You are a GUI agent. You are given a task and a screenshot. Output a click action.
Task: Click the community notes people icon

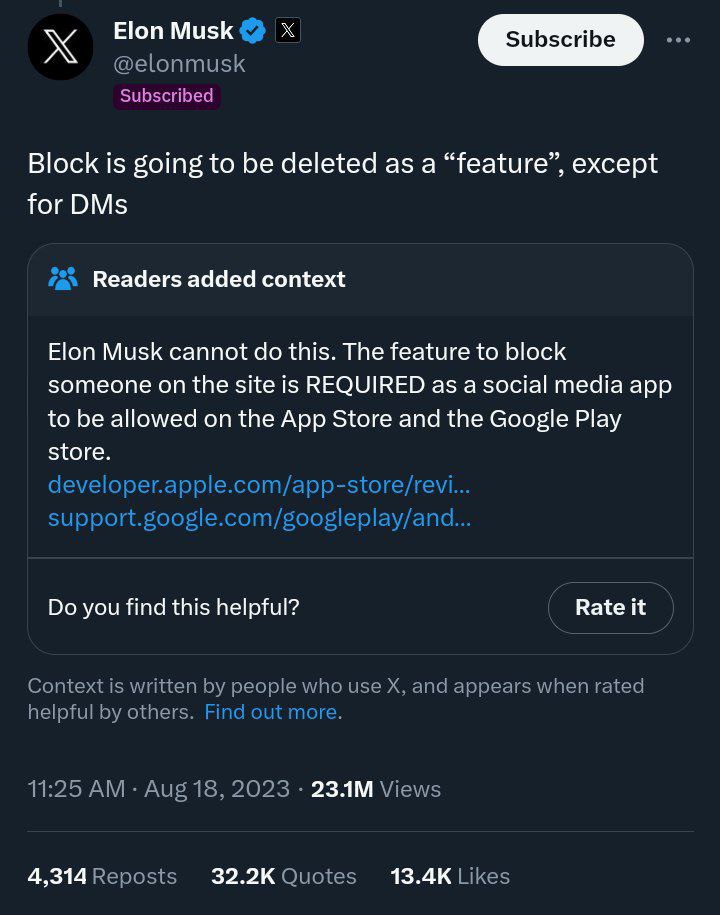click(x=63, y=279)
